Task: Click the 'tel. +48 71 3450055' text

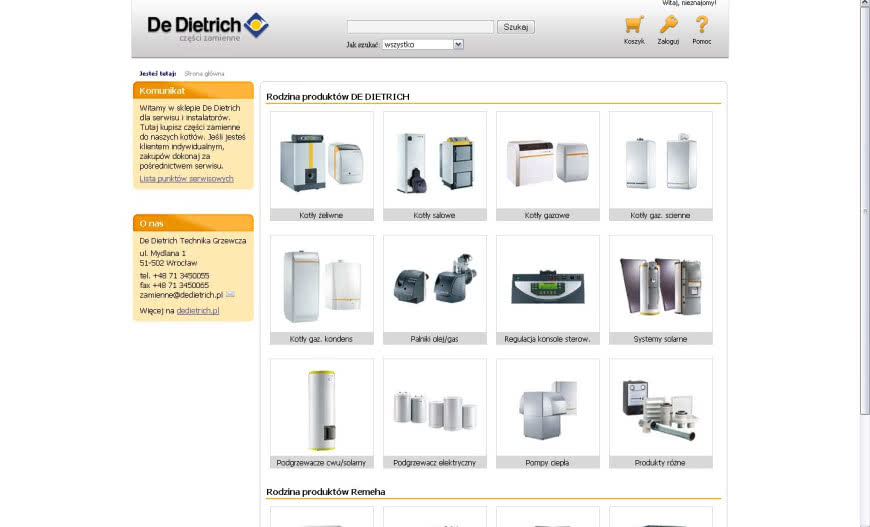Action: click(x=174, y=276)
